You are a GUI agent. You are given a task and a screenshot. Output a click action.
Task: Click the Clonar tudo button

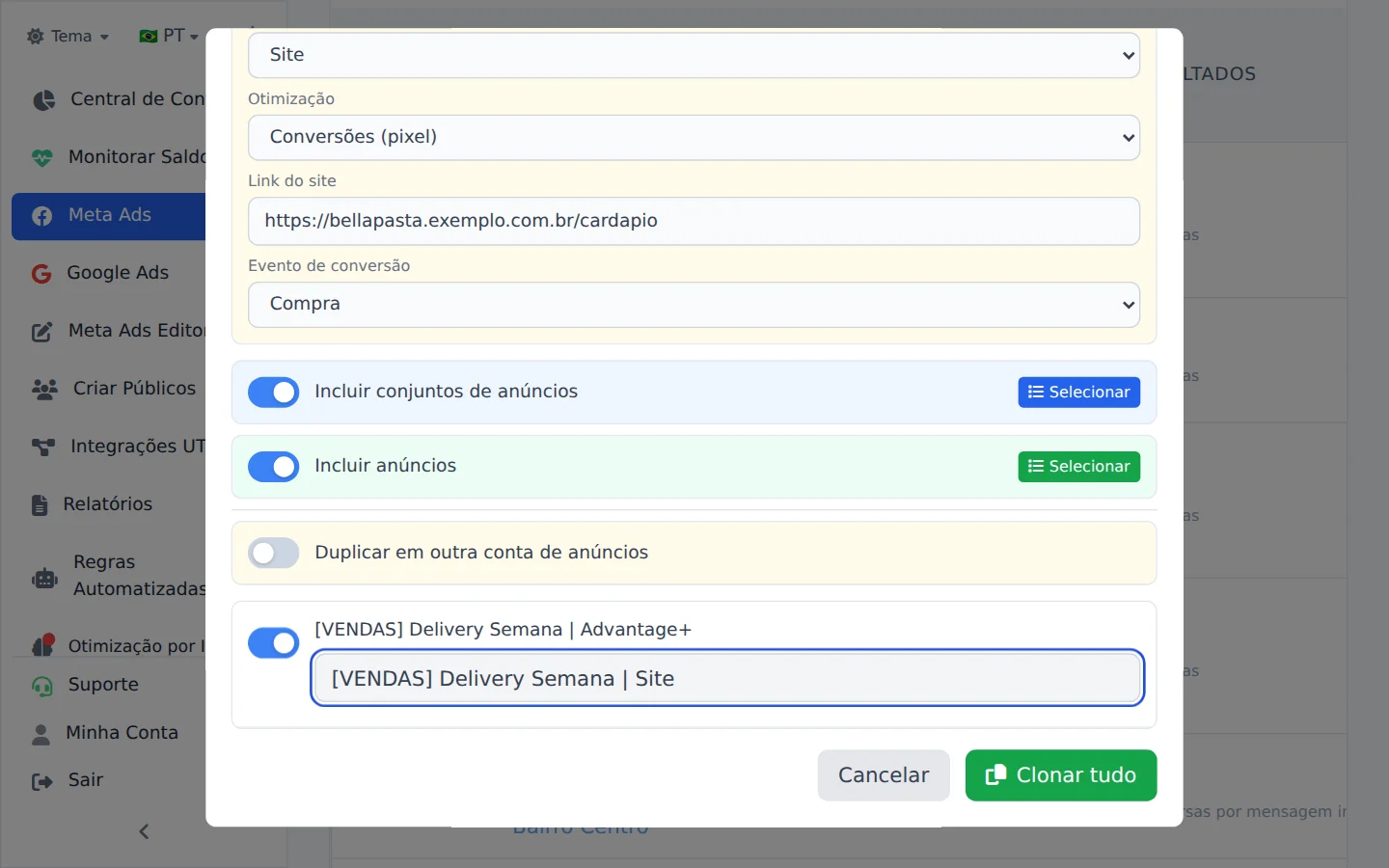pyautogui.click(x=1060, y=775)
